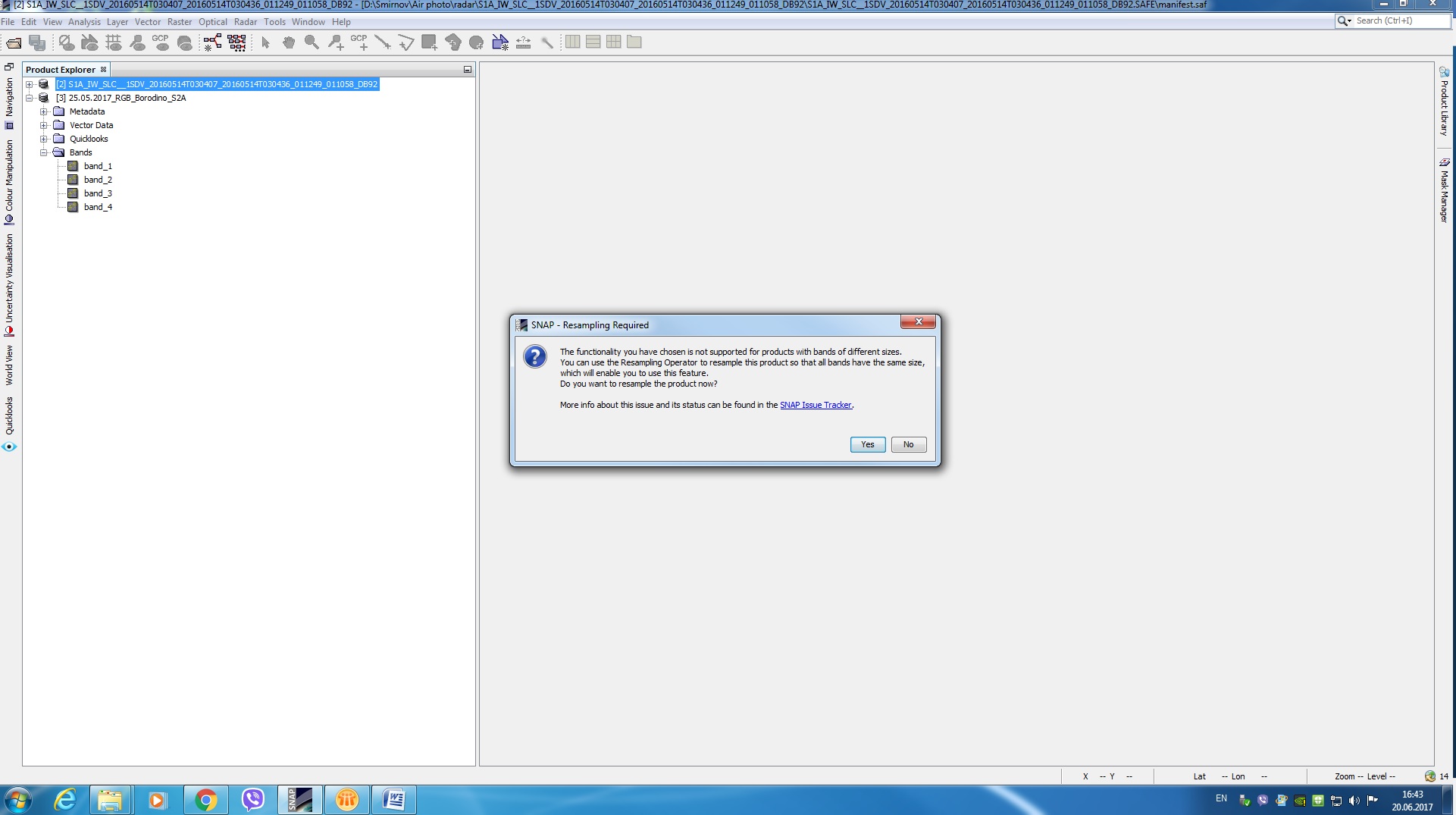Open the Optical menu
The width and height of the screenshot is (1456, 815).
click(x=213, y=22)
